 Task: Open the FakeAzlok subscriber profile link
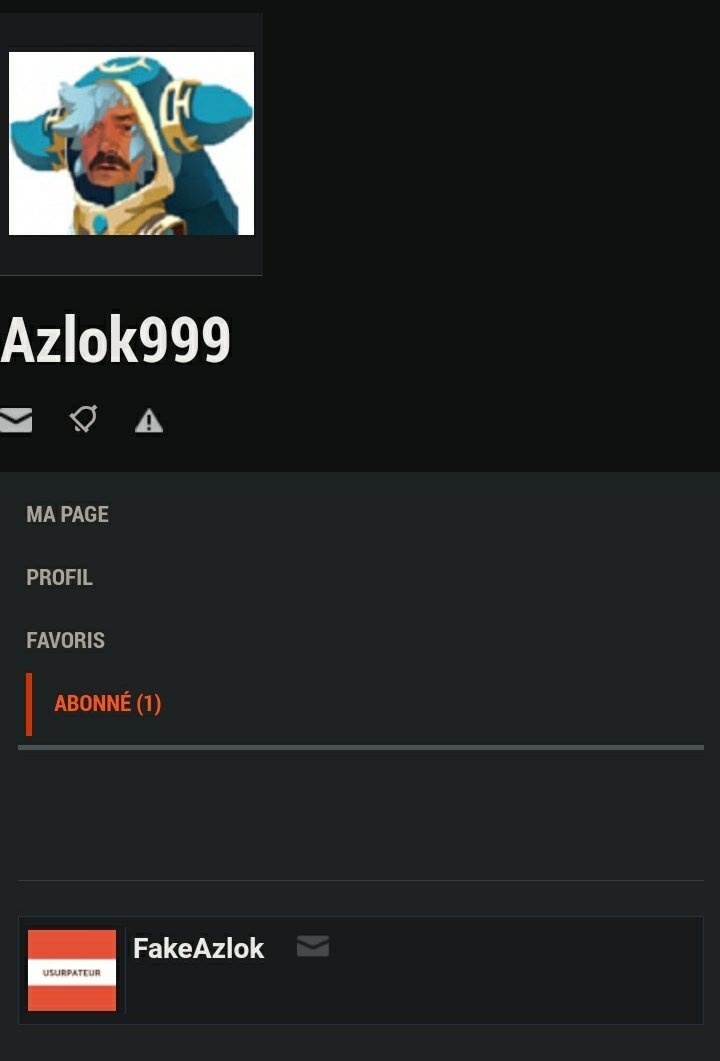pos(198,949)
